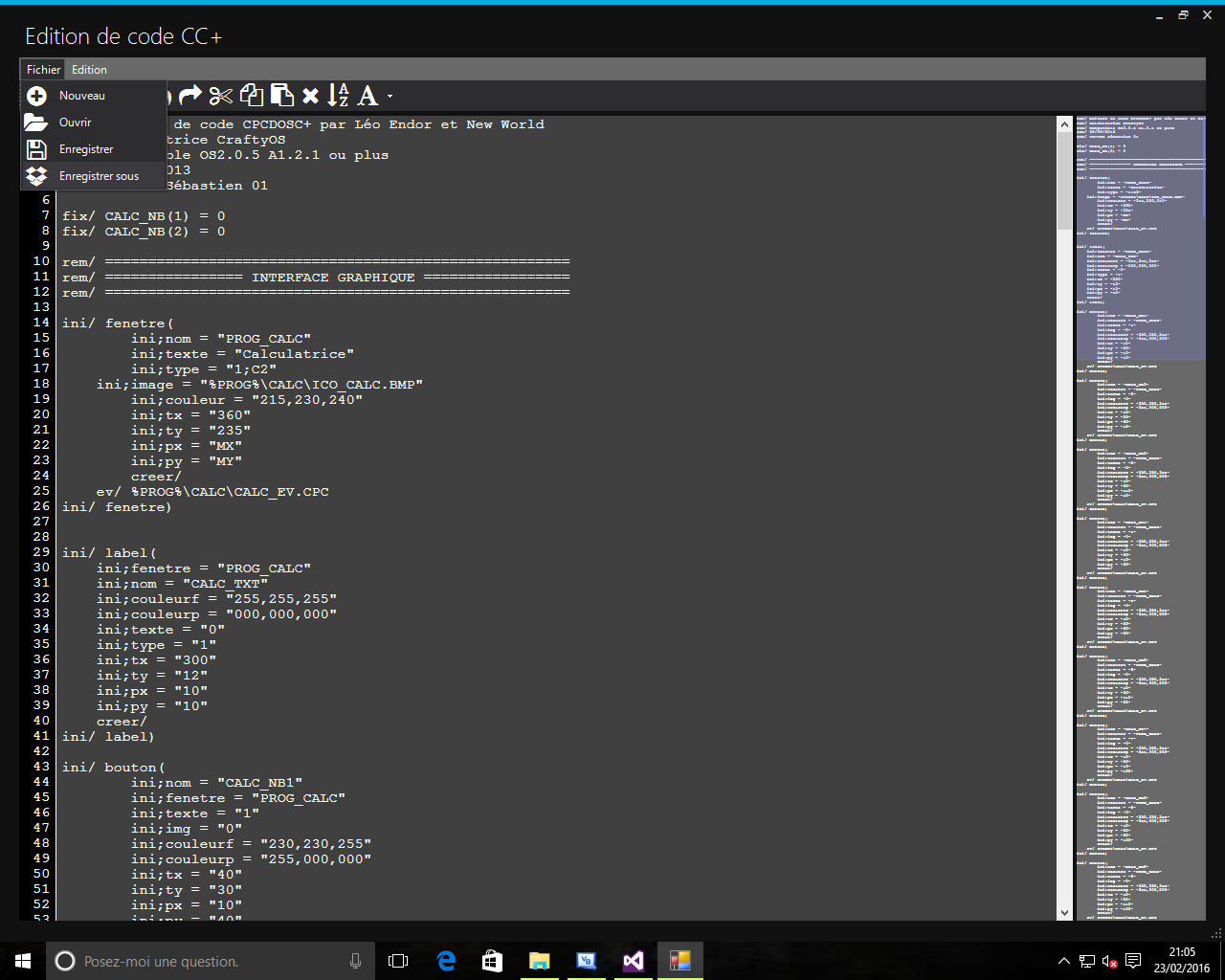1225x980 pixels.
Task: Paste using the clipboard toolbar icon
Action: pyautogui.click(x=281, y=96)
